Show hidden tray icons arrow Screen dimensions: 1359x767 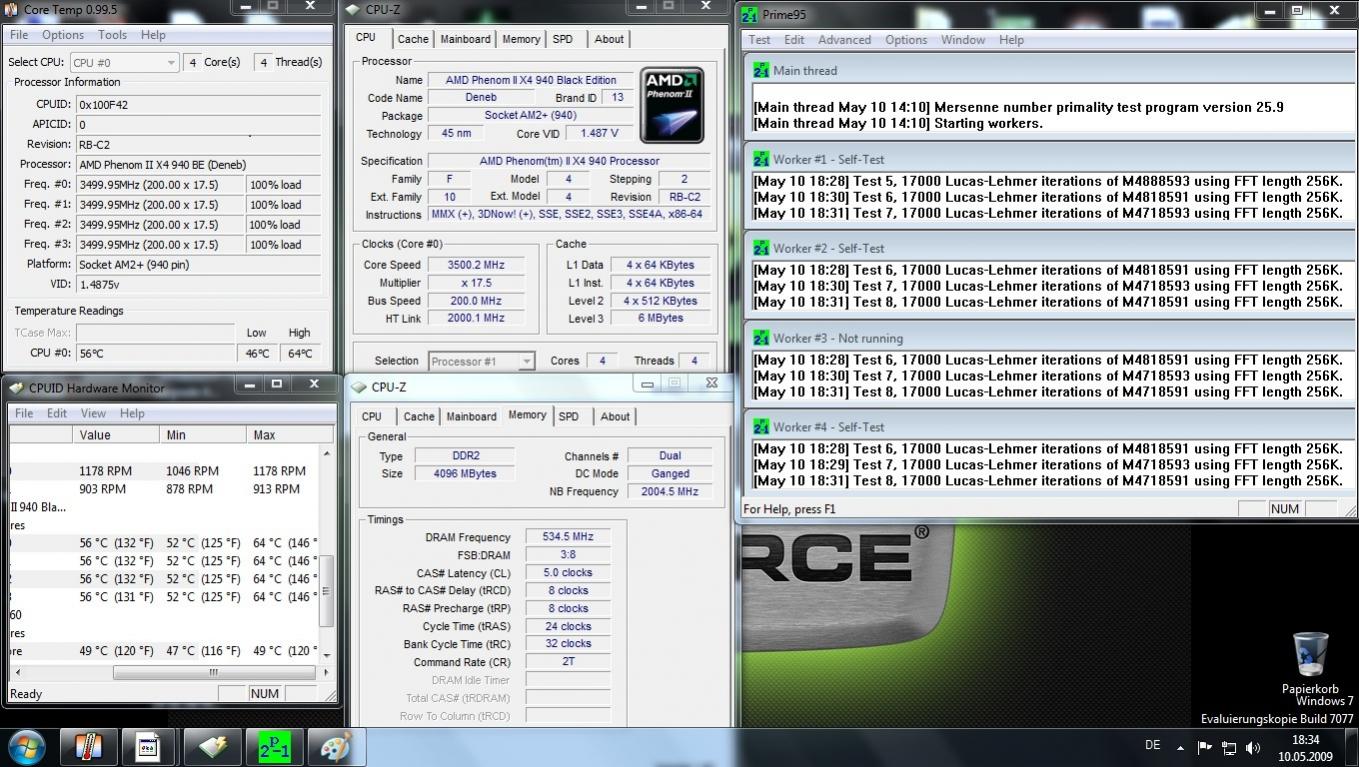(1180, 747)
